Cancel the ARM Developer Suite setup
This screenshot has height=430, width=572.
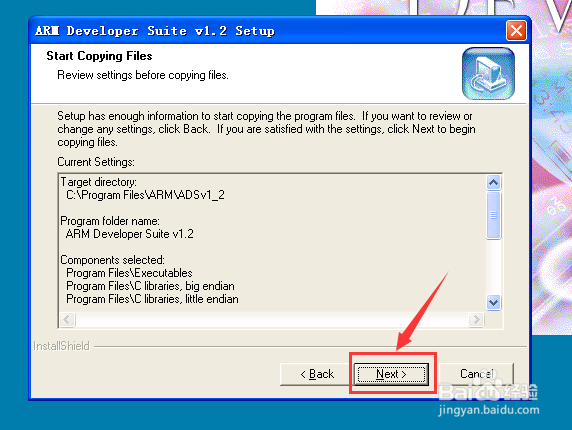pyautogui.click(x=477, y=374)
